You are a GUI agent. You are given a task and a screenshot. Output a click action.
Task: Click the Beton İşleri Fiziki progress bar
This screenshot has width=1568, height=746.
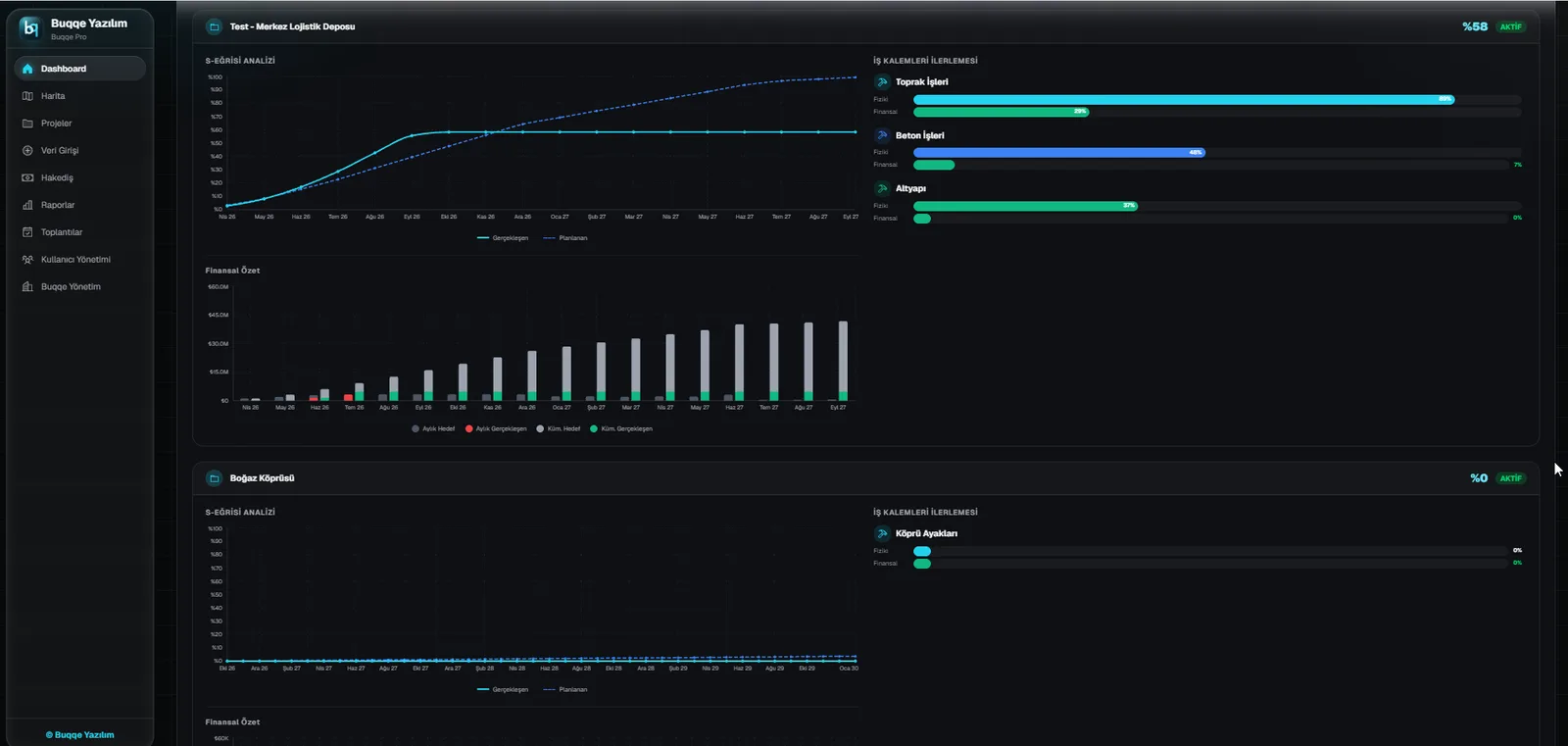(1217, 152)
